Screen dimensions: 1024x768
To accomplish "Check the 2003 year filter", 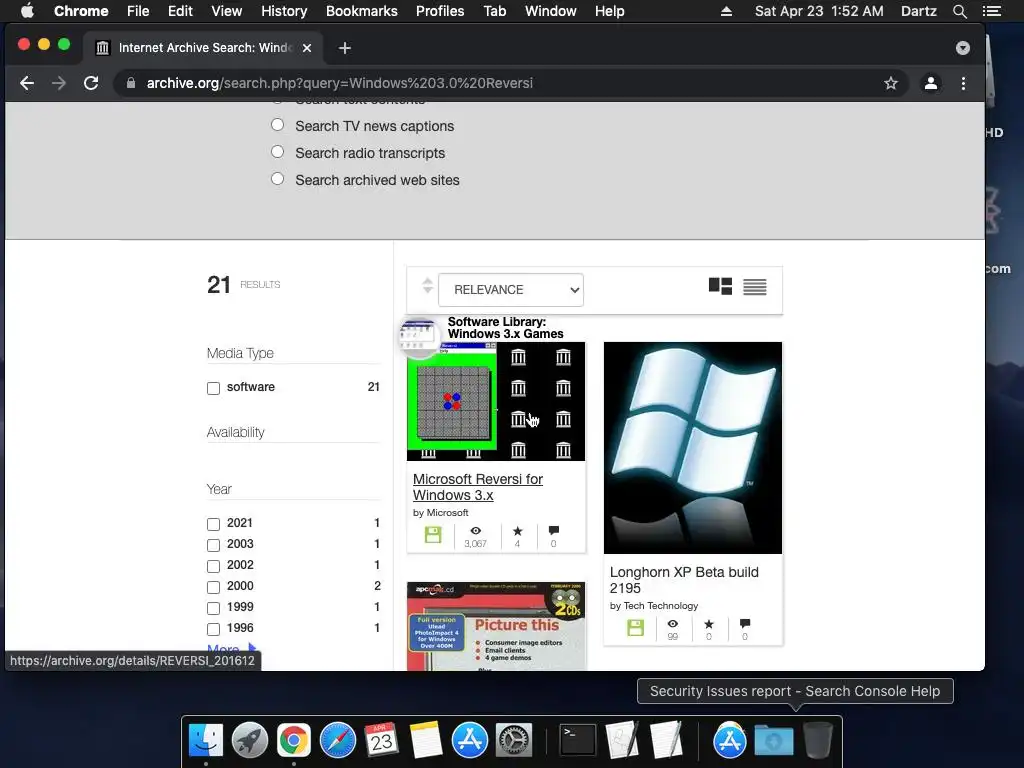I will coord(214,545).
